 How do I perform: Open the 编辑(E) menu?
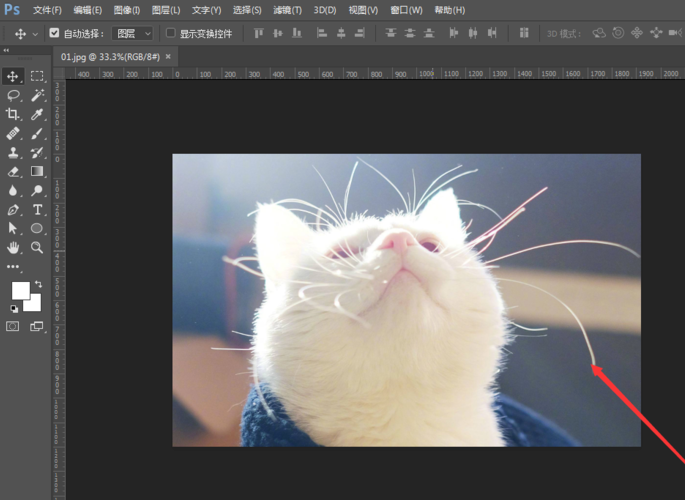coord(88,10)
